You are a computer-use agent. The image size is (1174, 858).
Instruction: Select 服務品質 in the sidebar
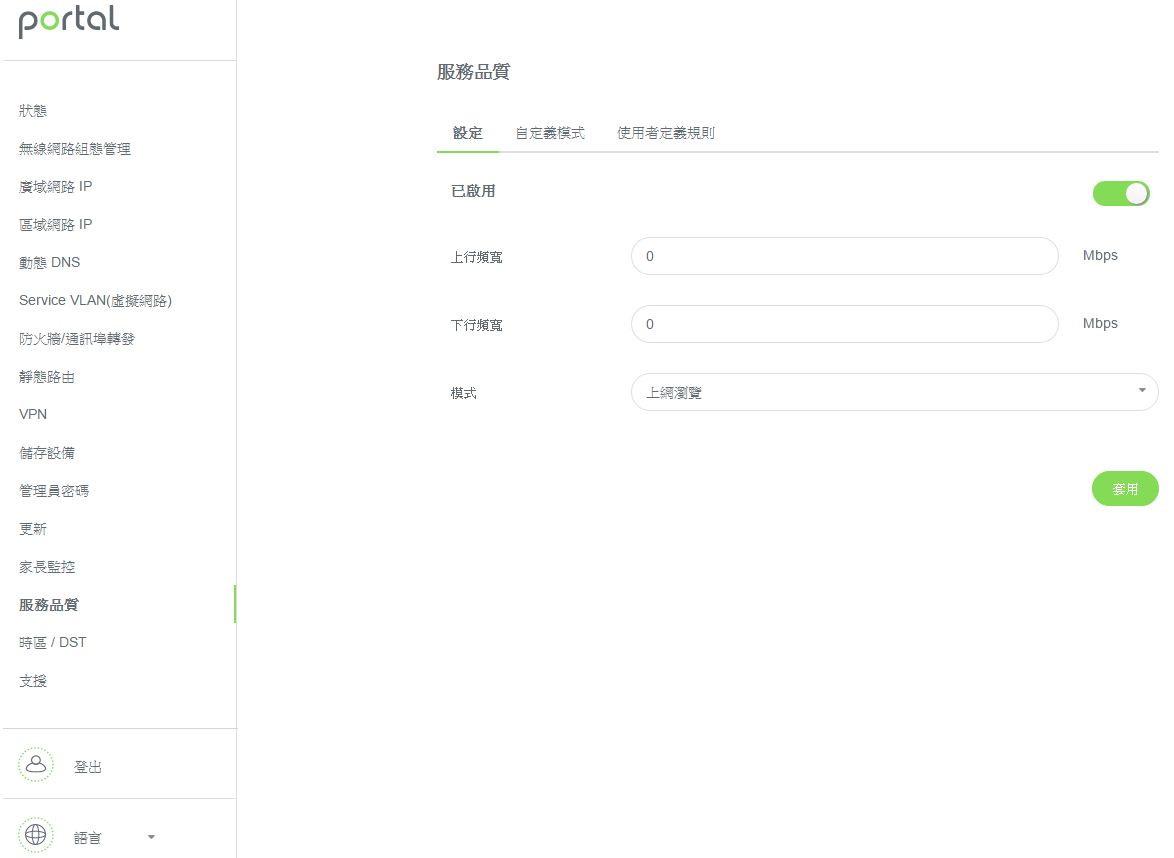point(49,604)
